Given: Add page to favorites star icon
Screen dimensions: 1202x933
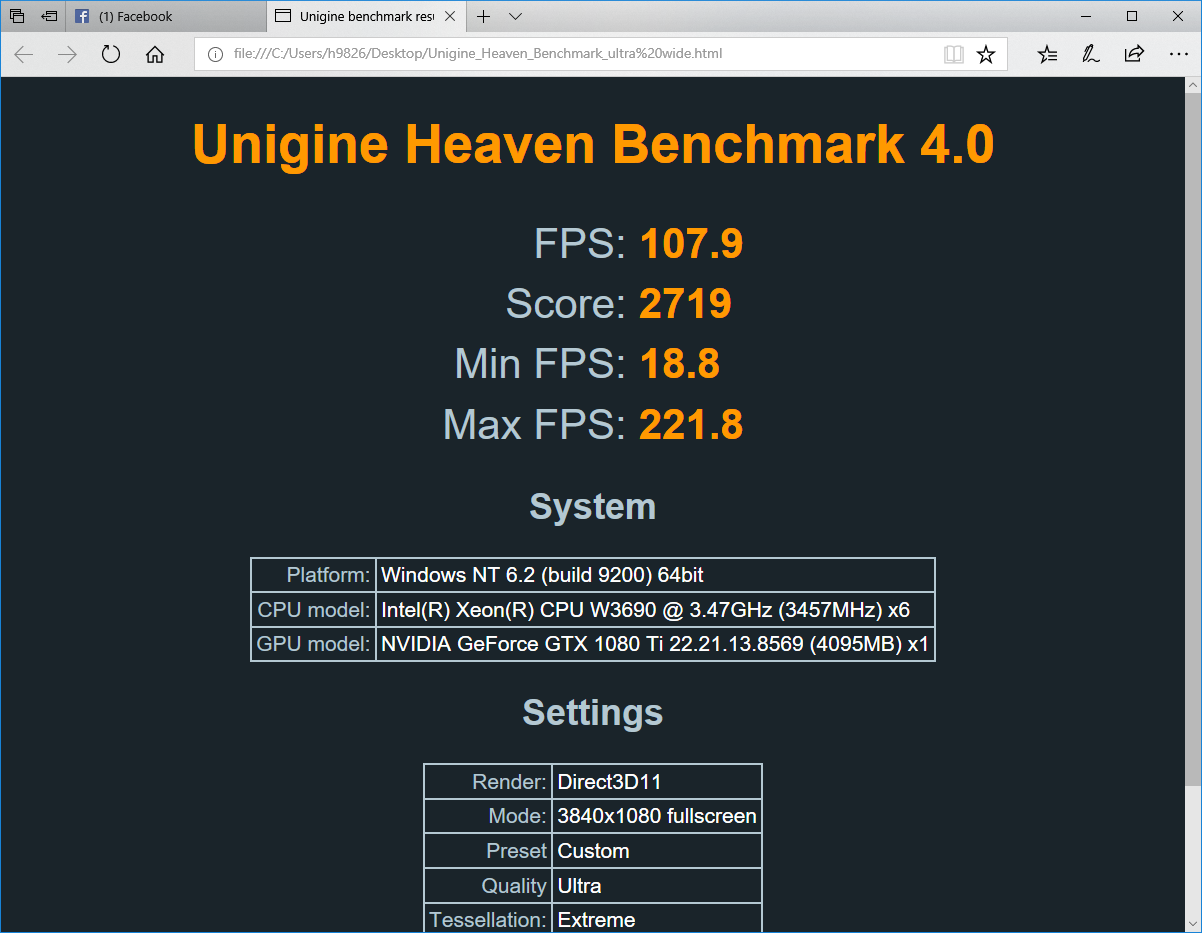Looking at the screenshot, I should (x=986, y=54).
